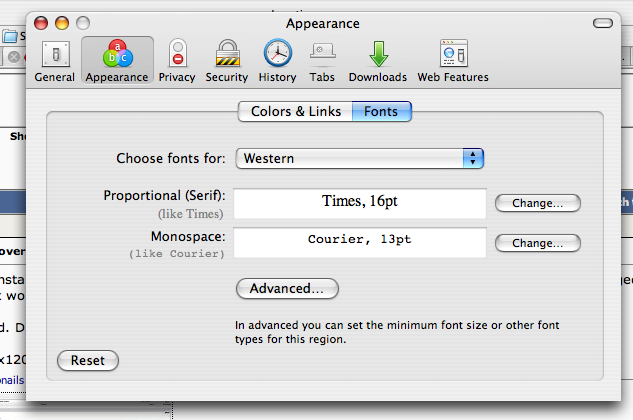633x420 pixels.
Task: Select the Appearance preferences icon
Action: coord(117,61)
